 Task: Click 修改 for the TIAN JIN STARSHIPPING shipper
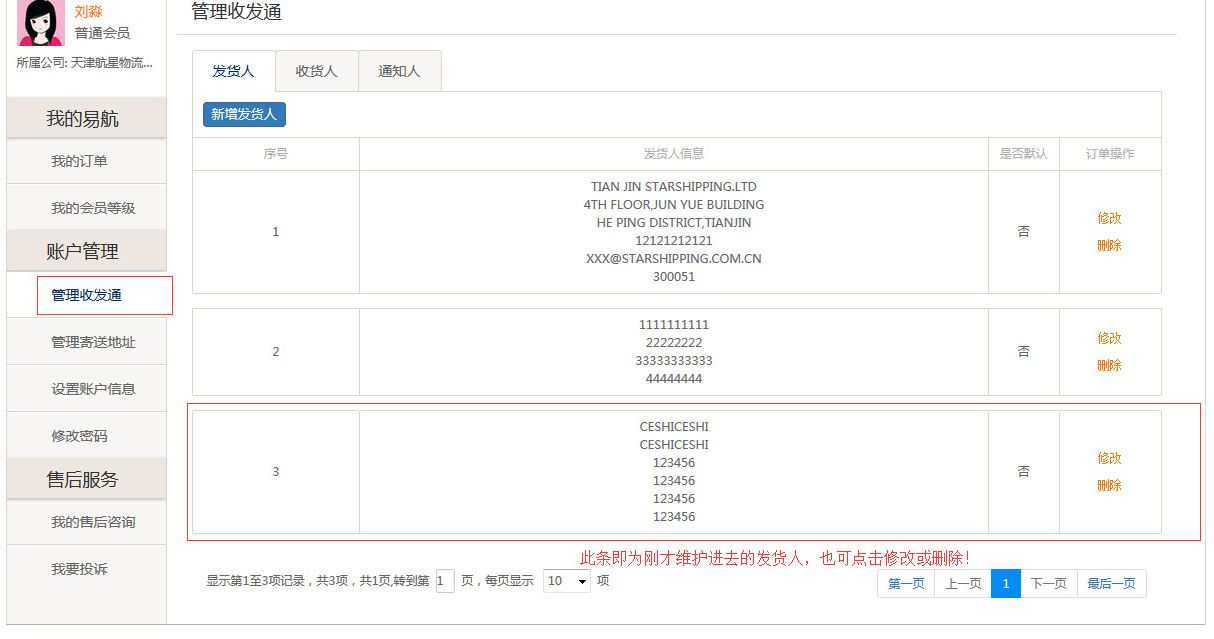1109,218
